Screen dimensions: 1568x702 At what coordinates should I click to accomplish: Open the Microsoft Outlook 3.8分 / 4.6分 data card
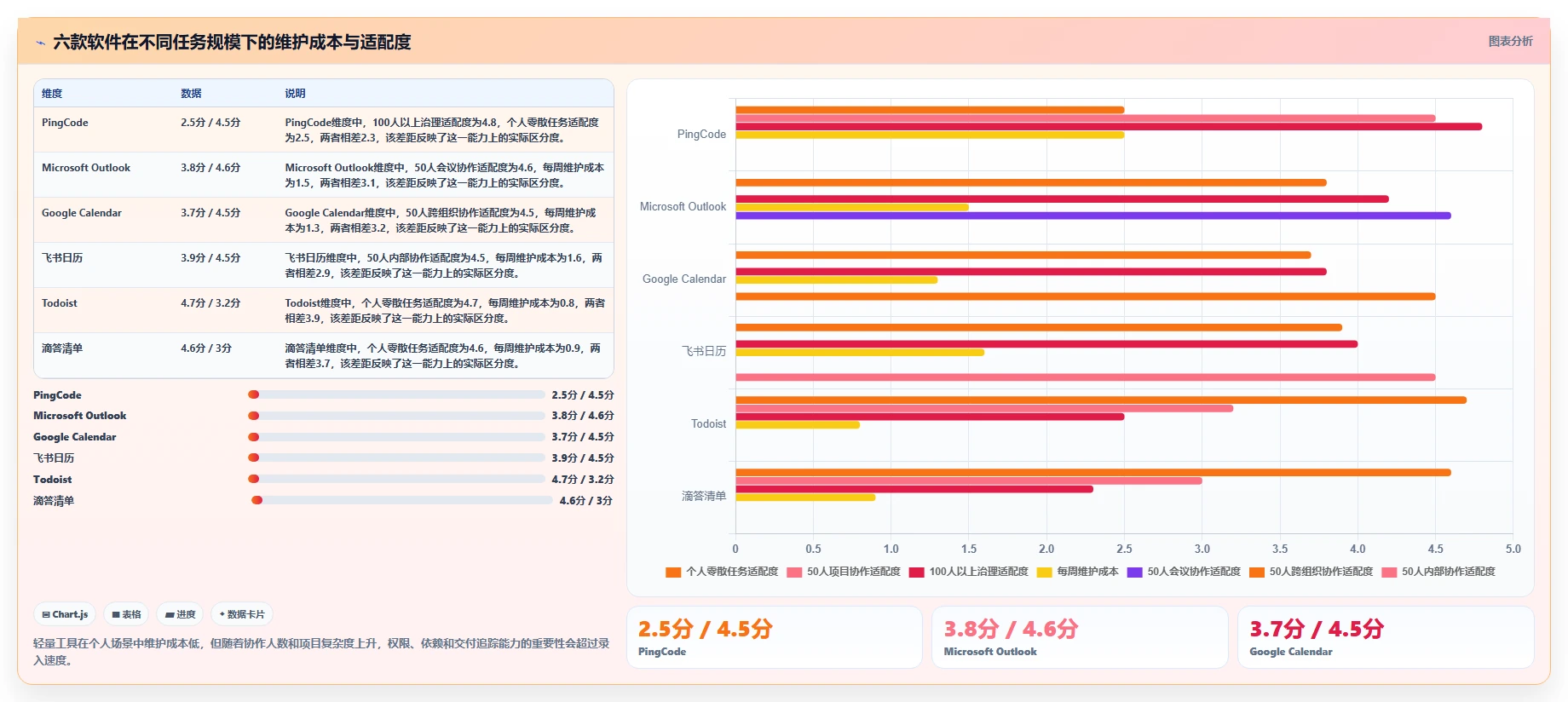(1081, 637)
